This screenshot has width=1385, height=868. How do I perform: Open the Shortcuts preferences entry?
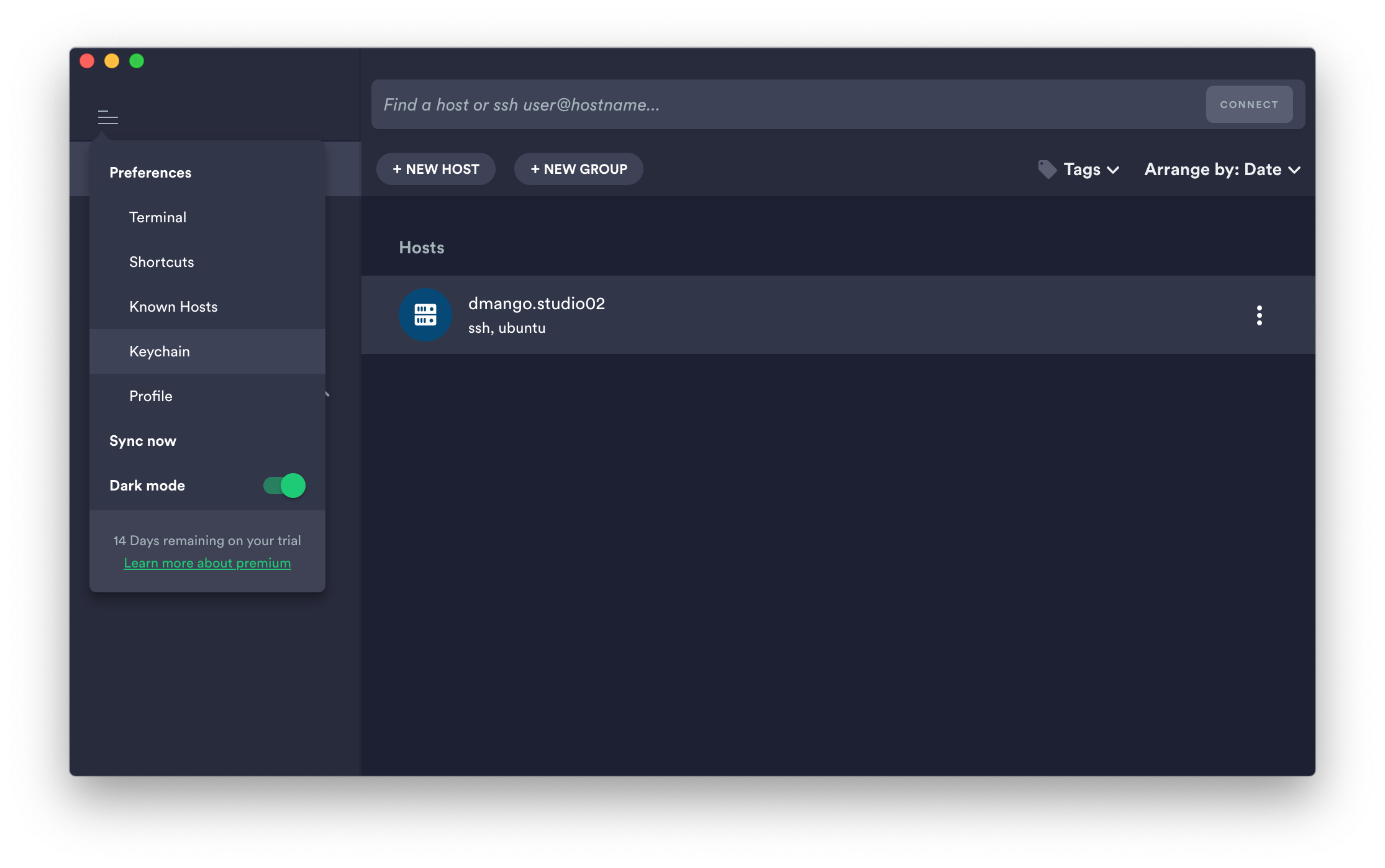161,262
